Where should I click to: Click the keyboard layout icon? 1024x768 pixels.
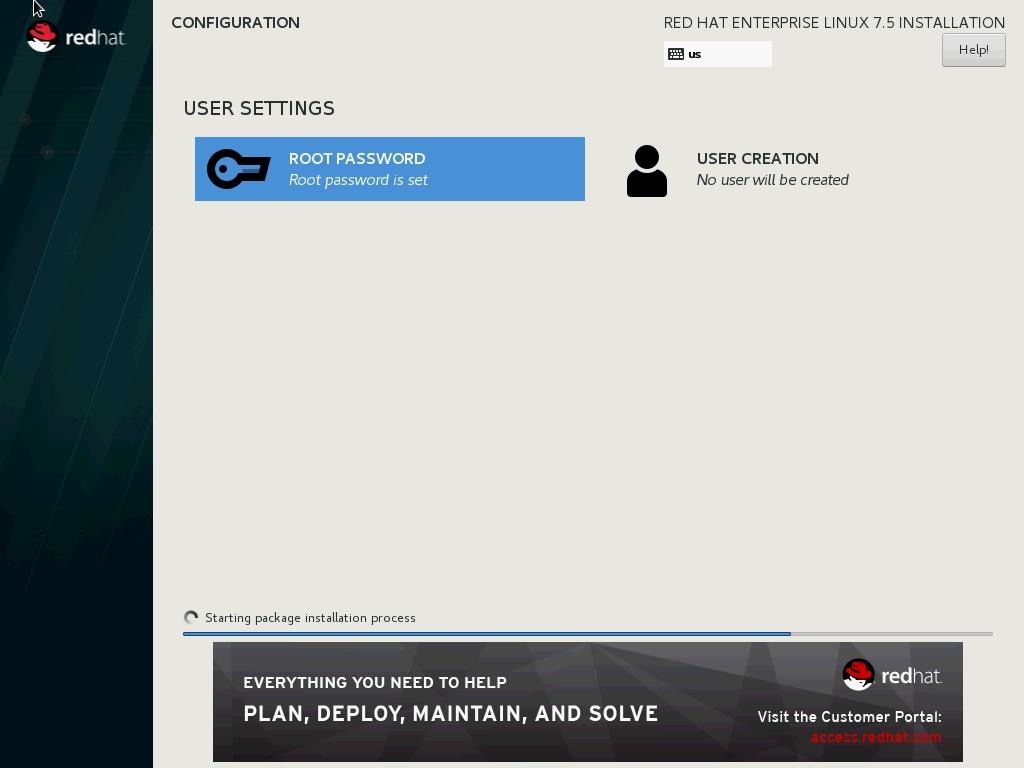pyautogui.click(x=676, y=54)
